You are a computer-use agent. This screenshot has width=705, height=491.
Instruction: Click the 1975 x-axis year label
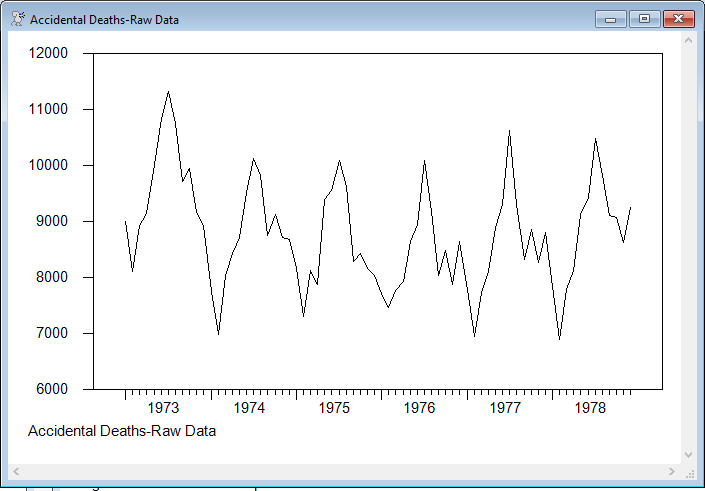[334, 408]
